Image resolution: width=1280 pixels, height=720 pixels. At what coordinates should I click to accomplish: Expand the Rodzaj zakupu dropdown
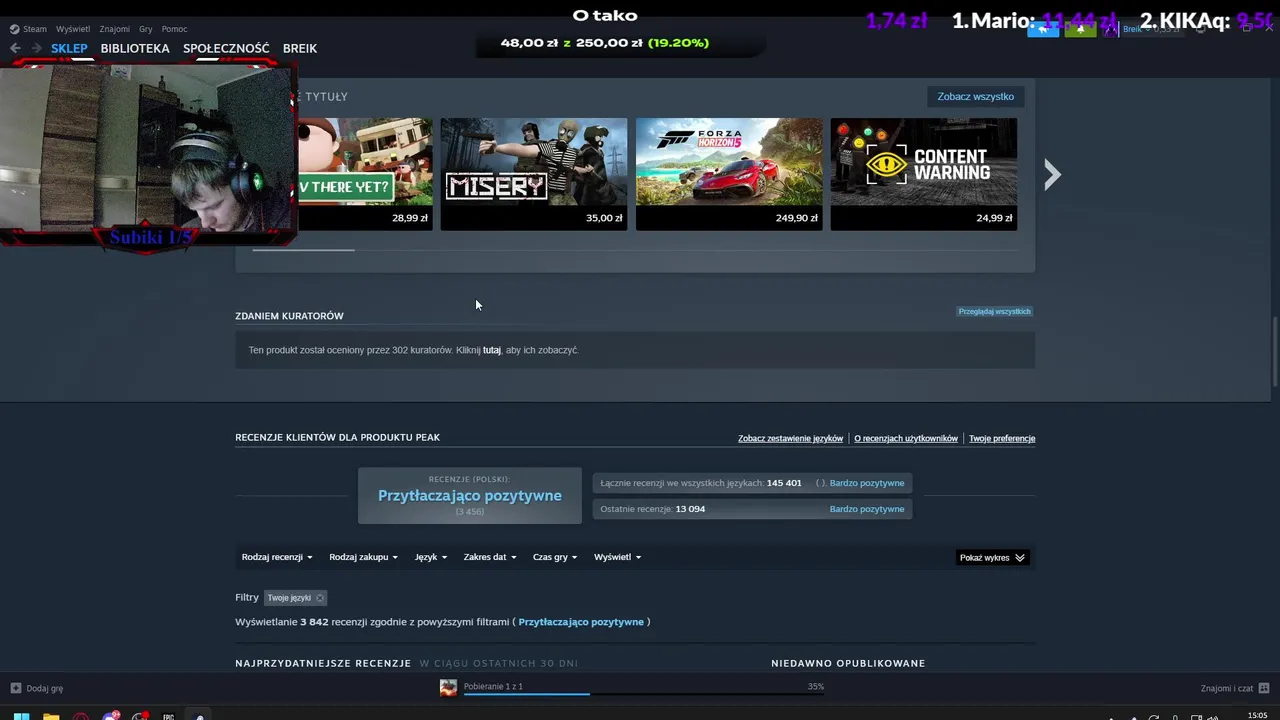[x=364, y=557]
